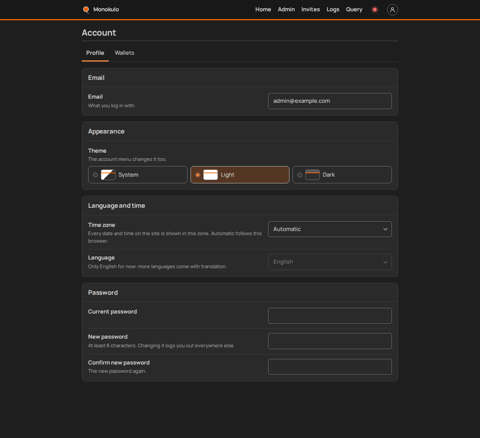The image size is (480, 438).
Task: Click the Language and time section heading
Action: pos(116,206)
